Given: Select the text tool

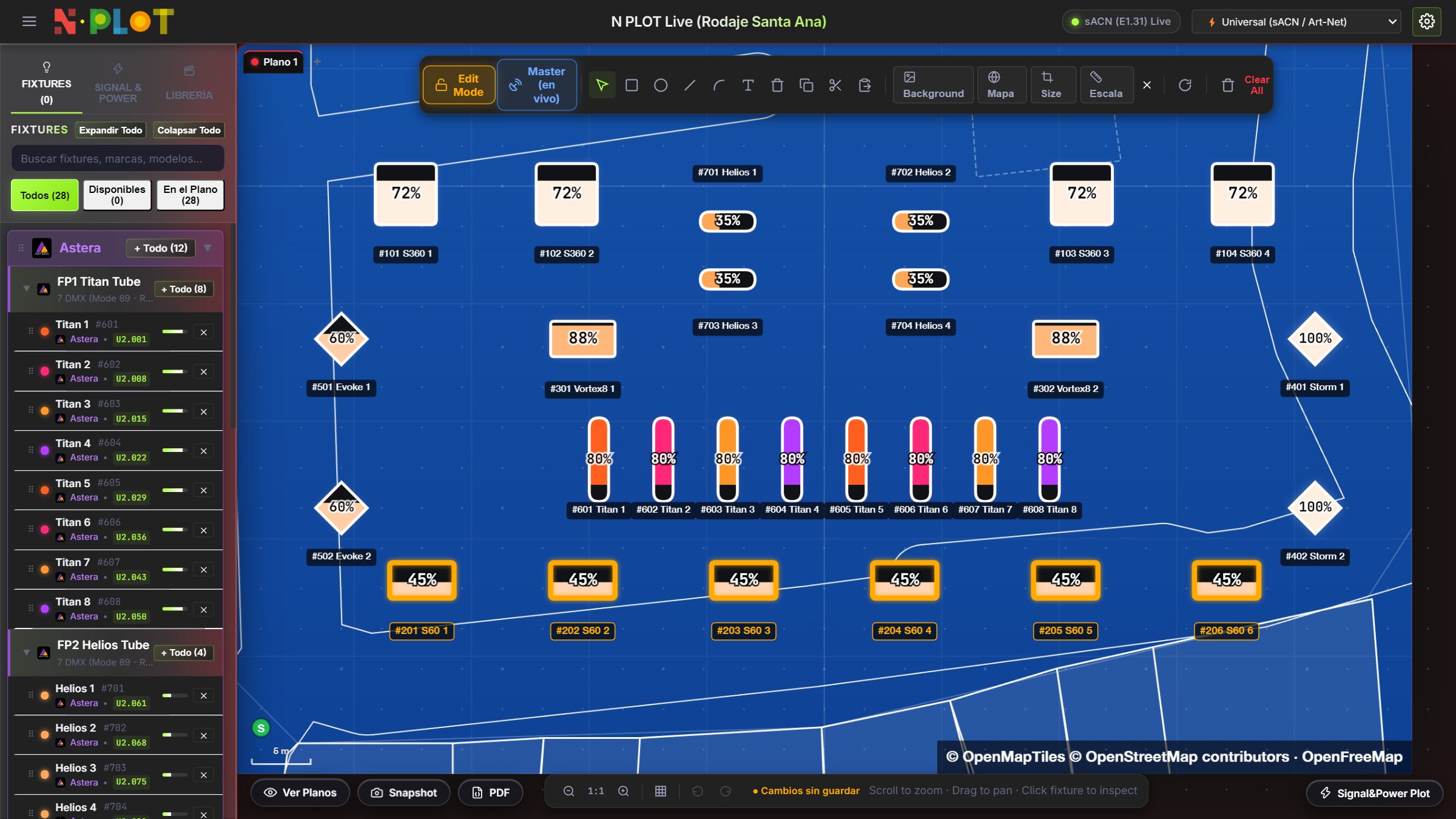Looking at the screenshot, I should [748, 85].
